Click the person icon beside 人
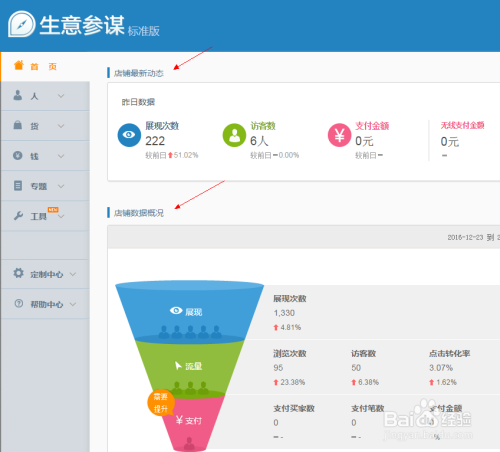 [x=18, y=95]
